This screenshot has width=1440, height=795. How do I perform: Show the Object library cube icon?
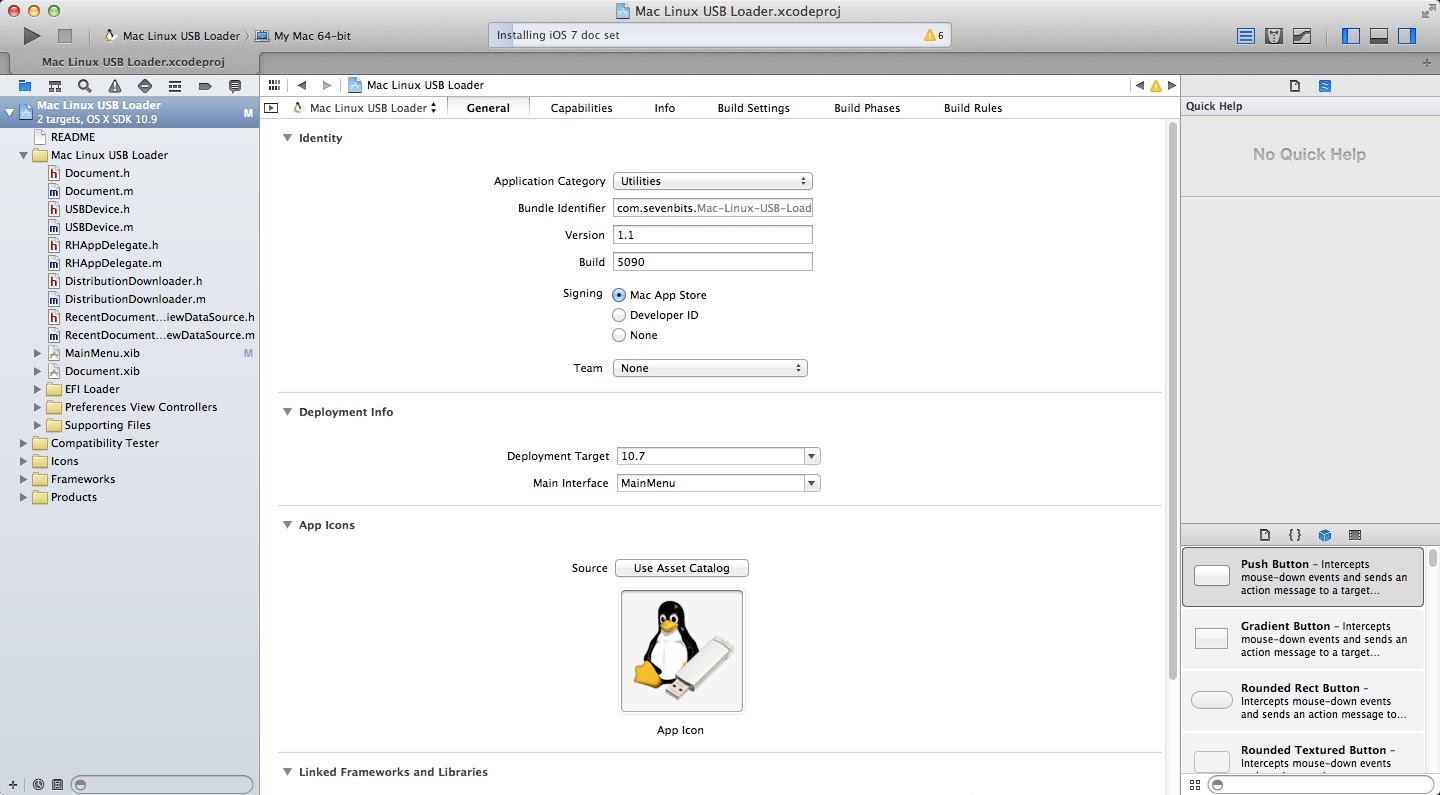click(x=1325, y=535)
